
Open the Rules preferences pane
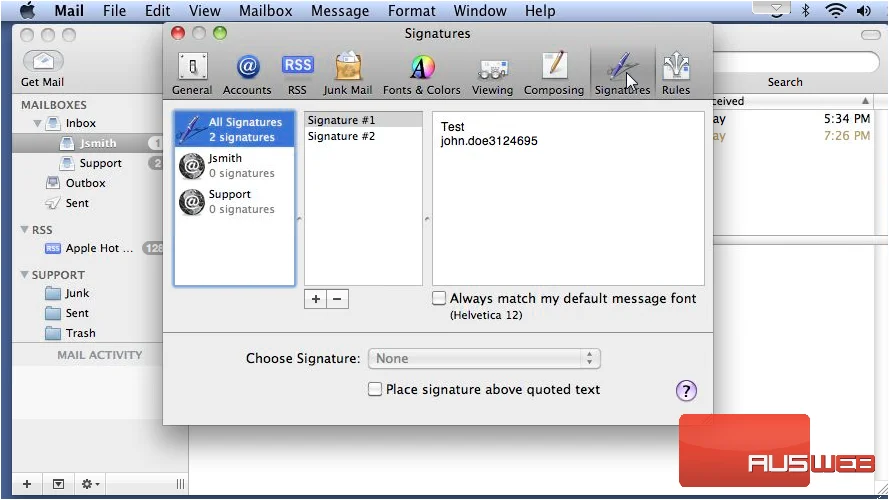676,74
